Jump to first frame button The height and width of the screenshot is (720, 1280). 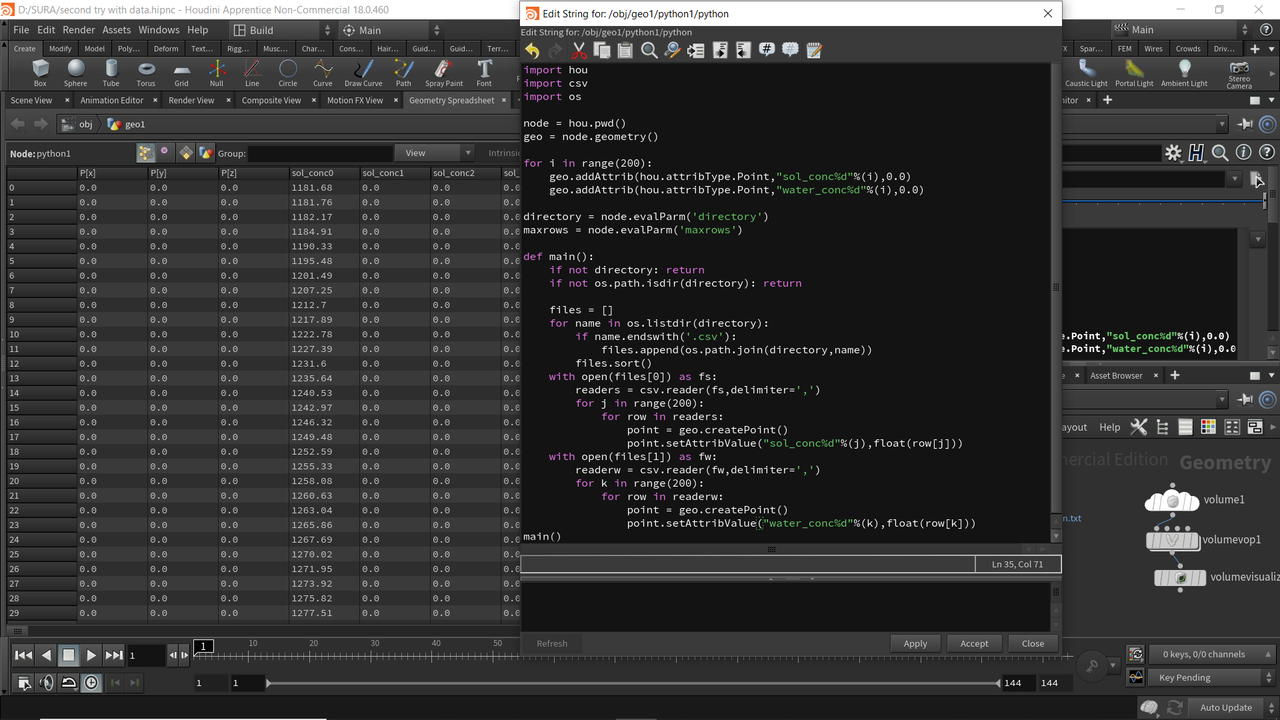pos(23,655)
